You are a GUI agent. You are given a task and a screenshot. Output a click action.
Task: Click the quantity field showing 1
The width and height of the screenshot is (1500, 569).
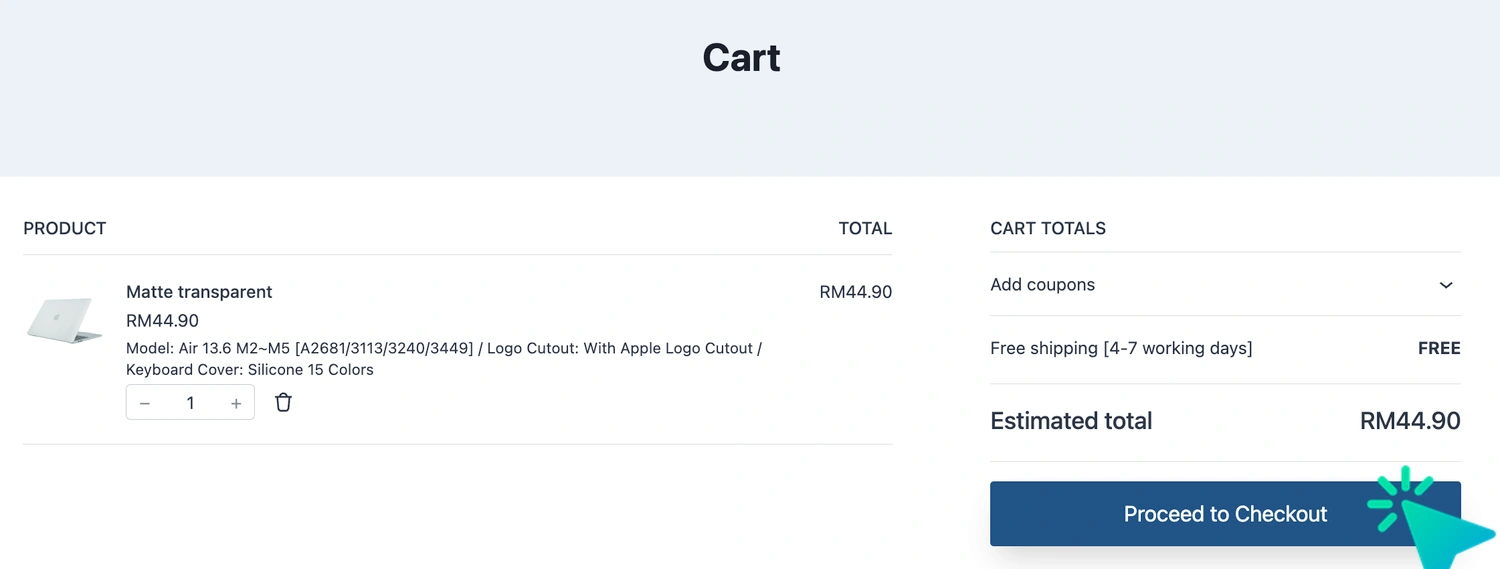pos(190,404)
